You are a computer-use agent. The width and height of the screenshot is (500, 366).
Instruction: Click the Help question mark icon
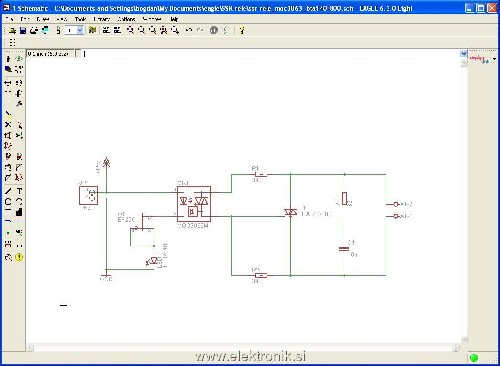(x=242, y=31)
